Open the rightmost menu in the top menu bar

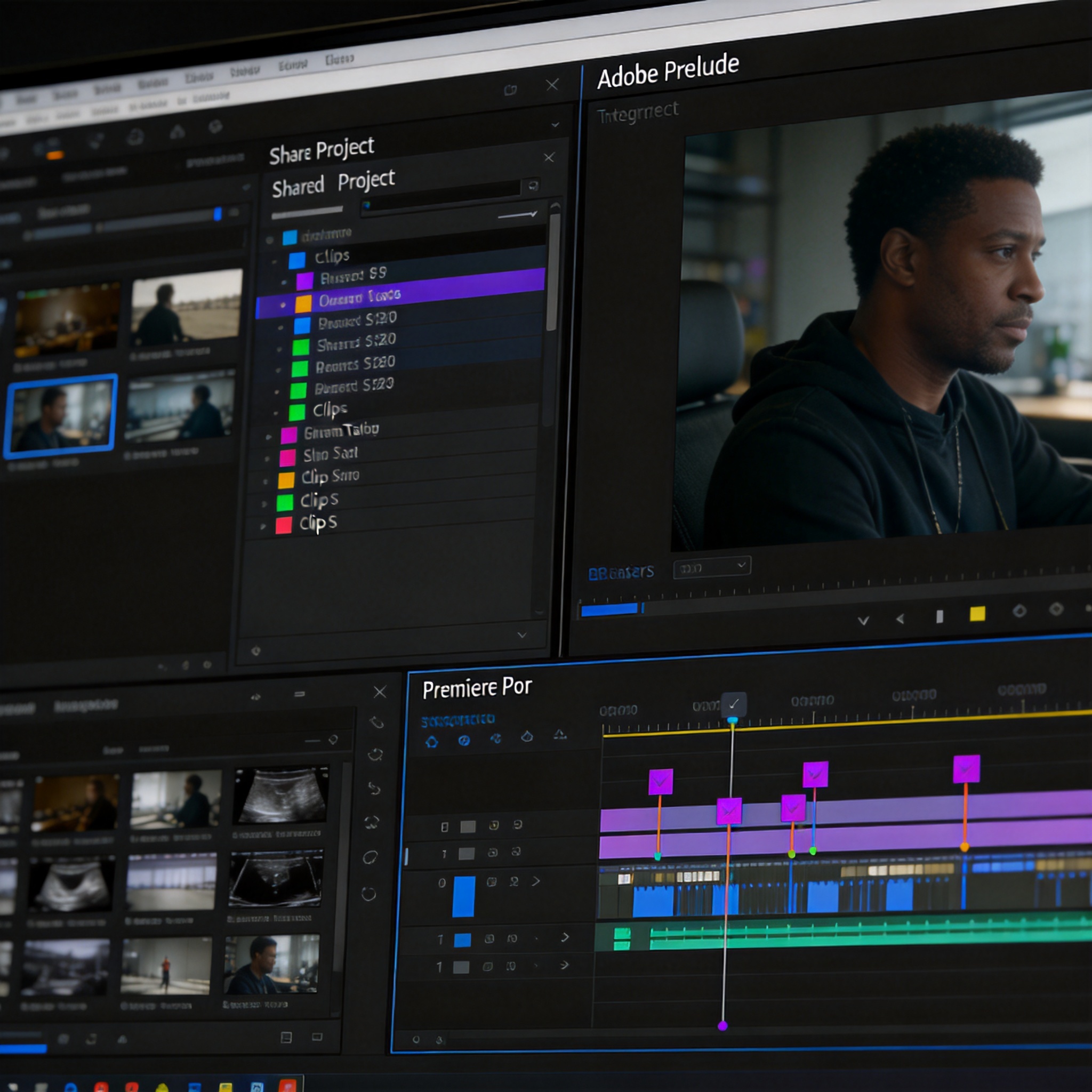click(x=339, y=59)
